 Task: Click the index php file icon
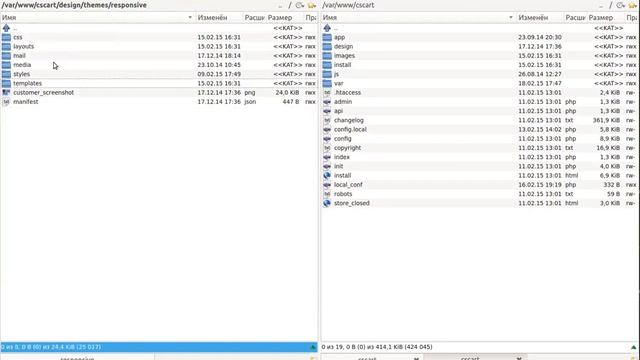[327, 157]
